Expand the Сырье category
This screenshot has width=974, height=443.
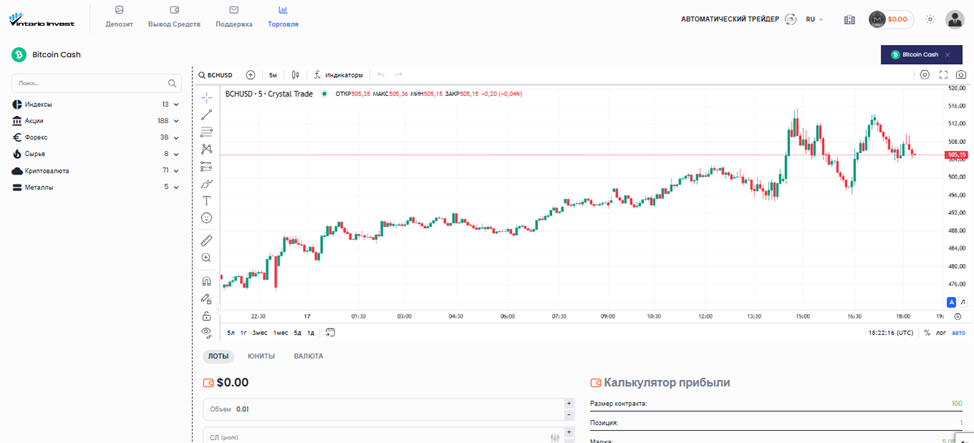96,153
